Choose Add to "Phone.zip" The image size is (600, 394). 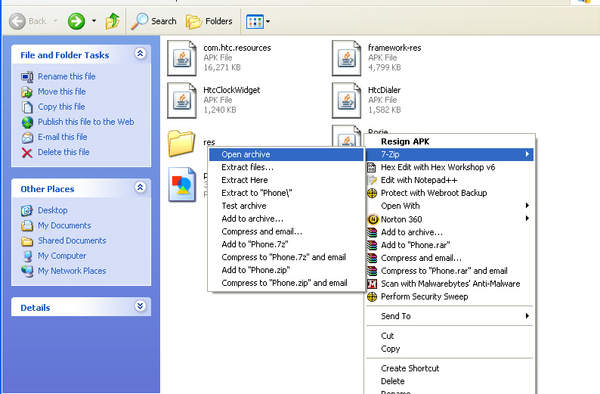(286, 270)
